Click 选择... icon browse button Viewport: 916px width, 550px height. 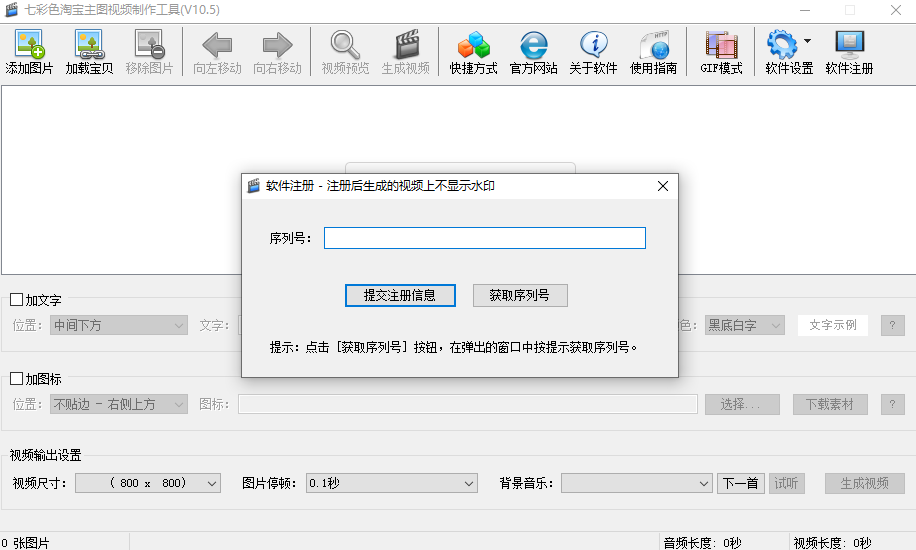pyautogui.click(x=742, y=404)
